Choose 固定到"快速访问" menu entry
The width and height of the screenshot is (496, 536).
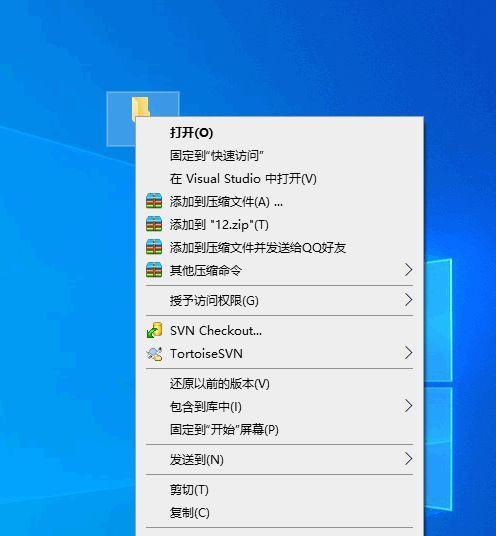[279, 156]
